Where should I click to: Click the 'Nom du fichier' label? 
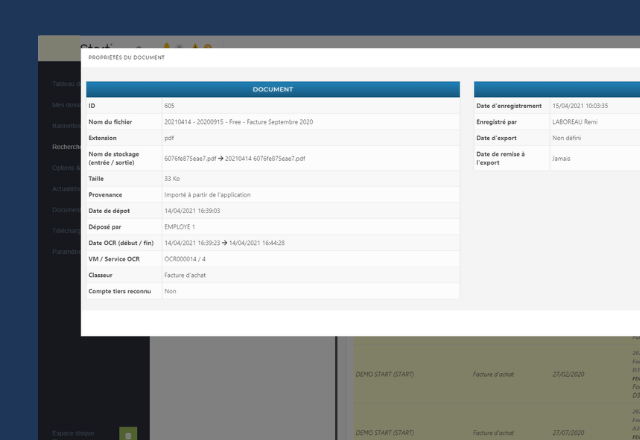point(110,122)
